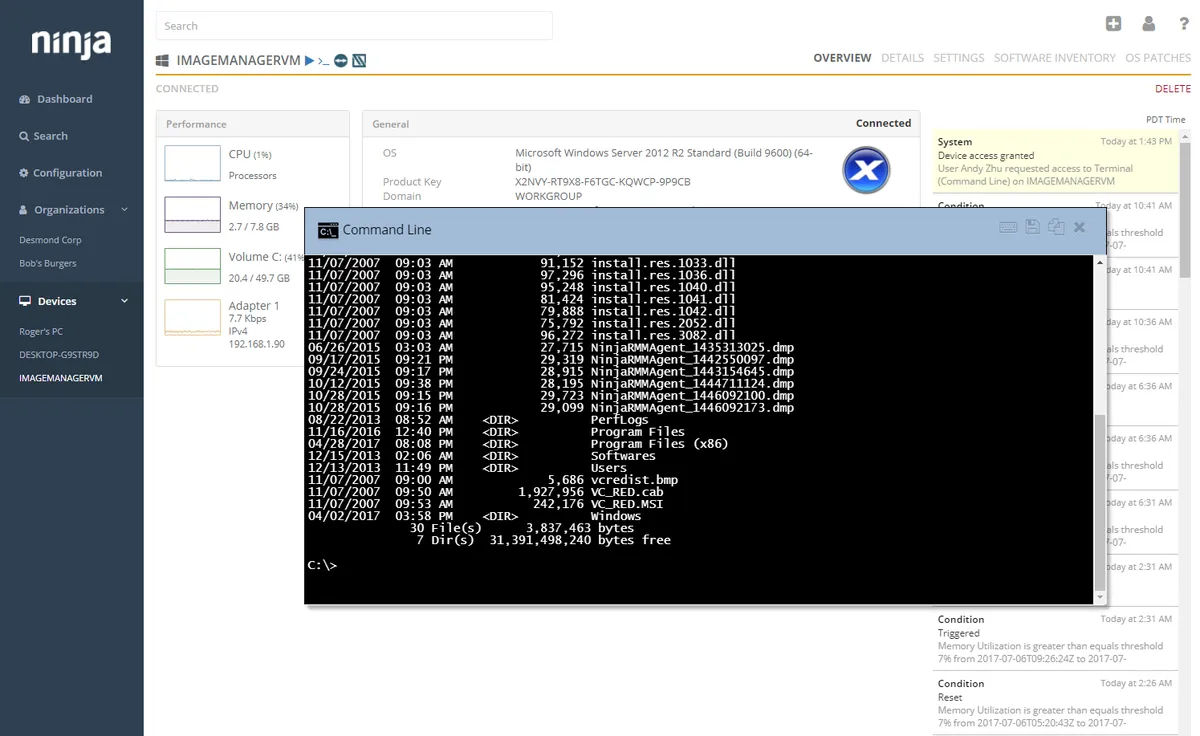The width and height of the screenshot is (1200, 736).
Task: Click the red DELETE link
Action: pyautogui.click(x=1172, y=89)
